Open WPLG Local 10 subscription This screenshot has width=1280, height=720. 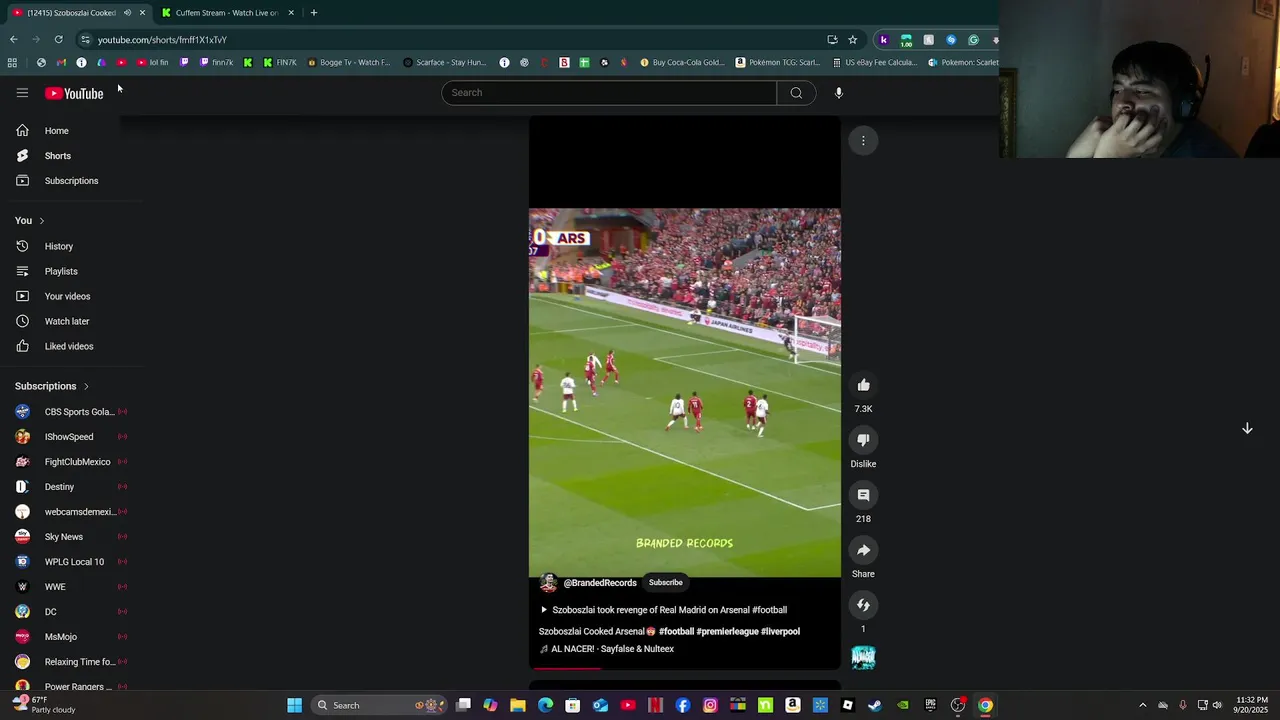pyautogui.click(x=70, y=562)
